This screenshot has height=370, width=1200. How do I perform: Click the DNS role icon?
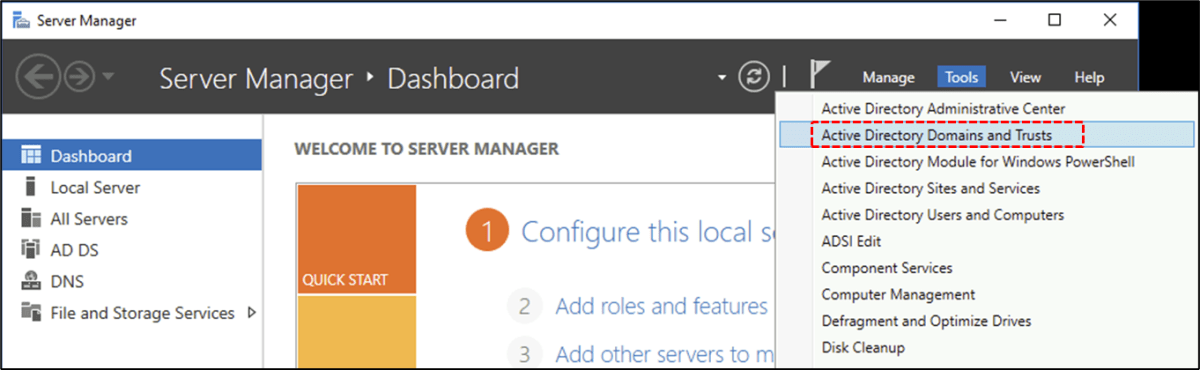pyautogui.click(x=31, y=281)
